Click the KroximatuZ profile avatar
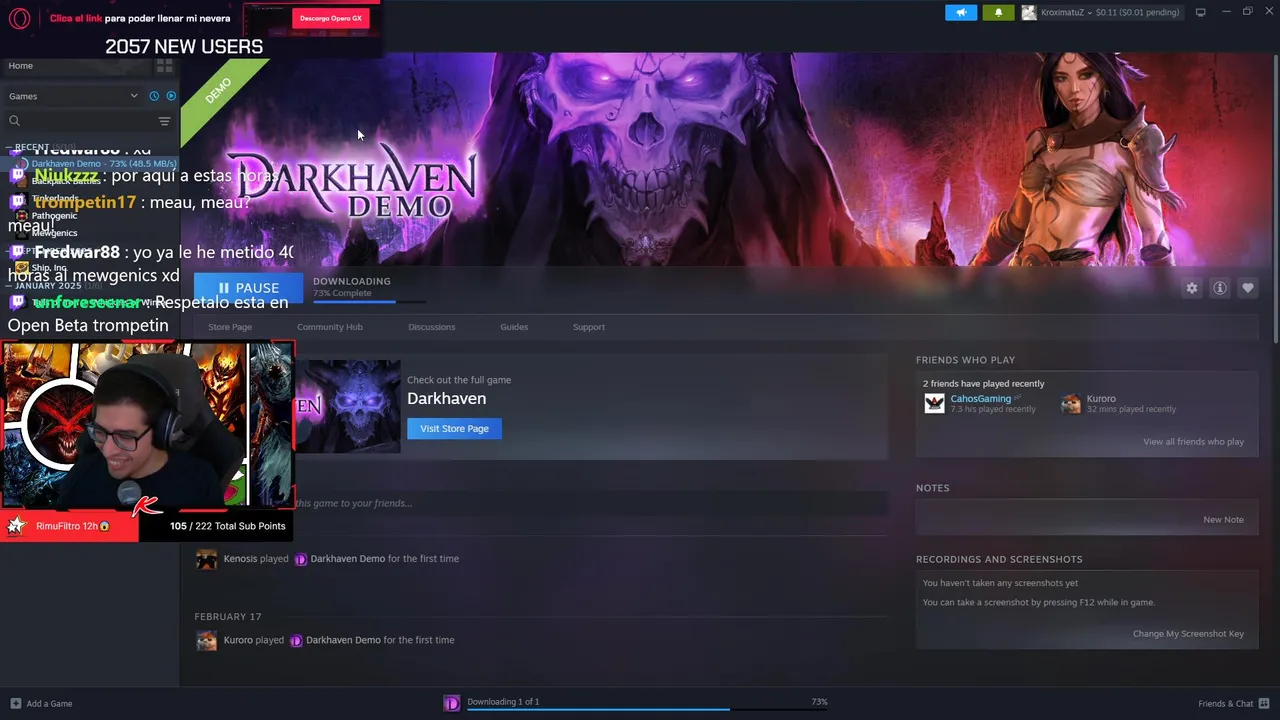 (x=1029, y=13)
